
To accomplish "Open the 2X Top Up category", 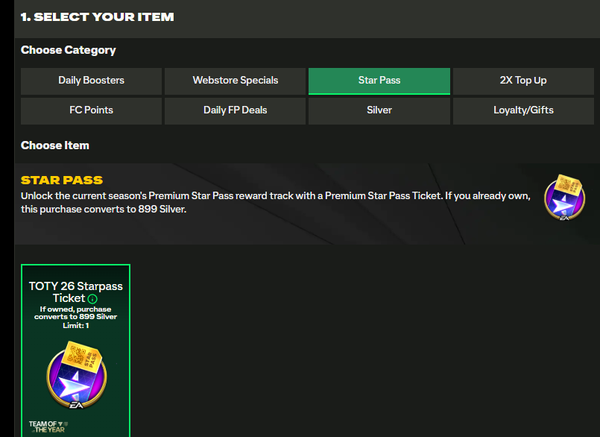I will 523,80.
